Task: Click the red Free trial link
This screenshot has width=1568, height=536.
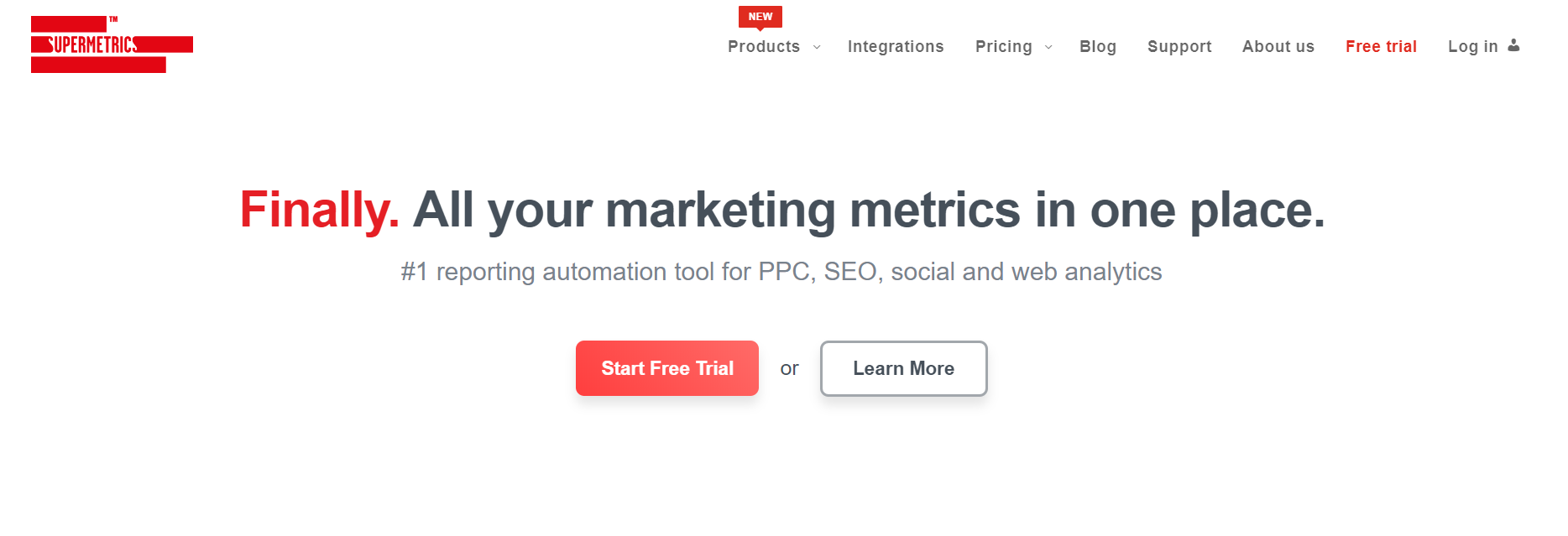Action: pos(1381,47)
